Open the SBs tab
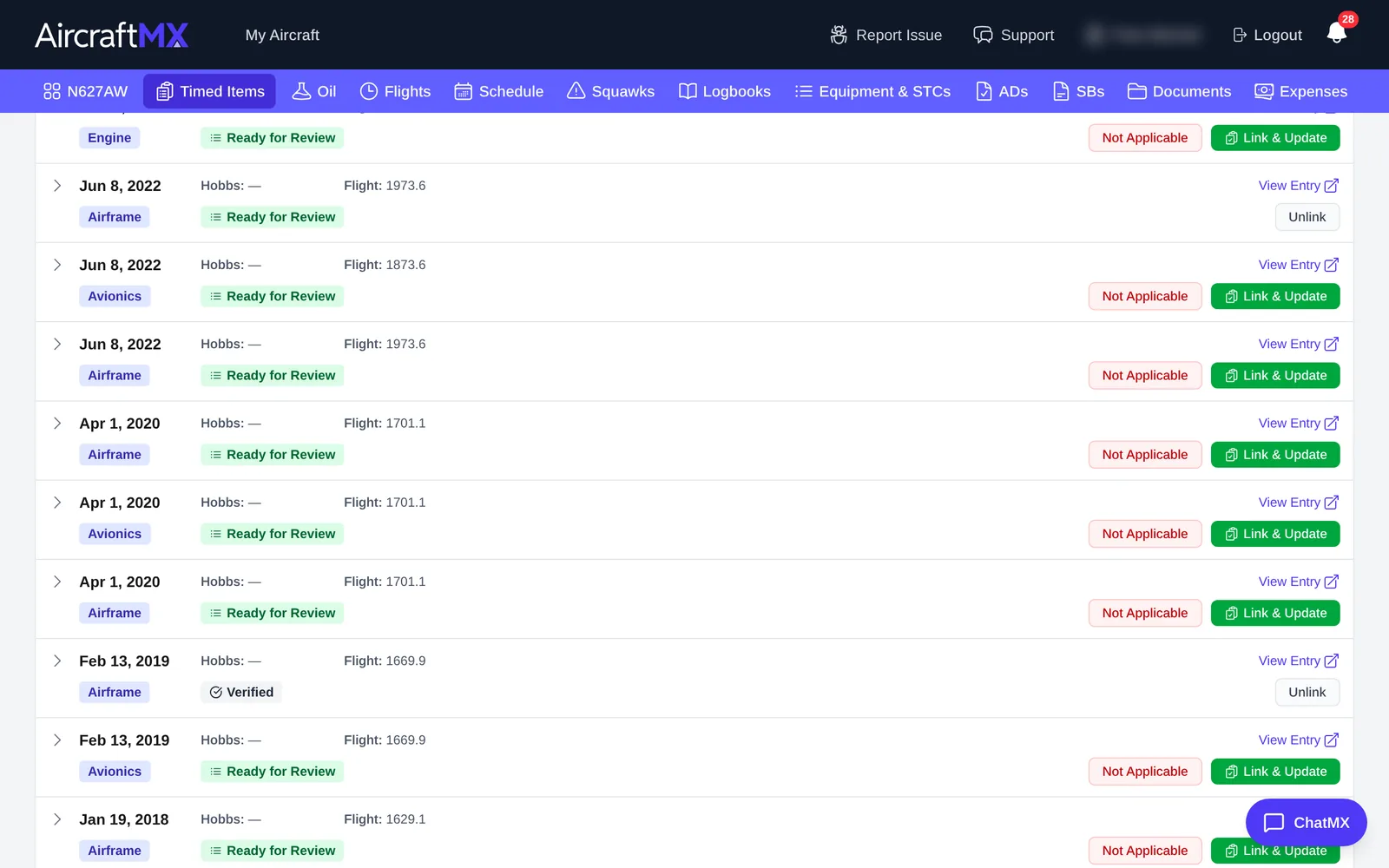The image size is (1389, 868). tap(1078, 91)
